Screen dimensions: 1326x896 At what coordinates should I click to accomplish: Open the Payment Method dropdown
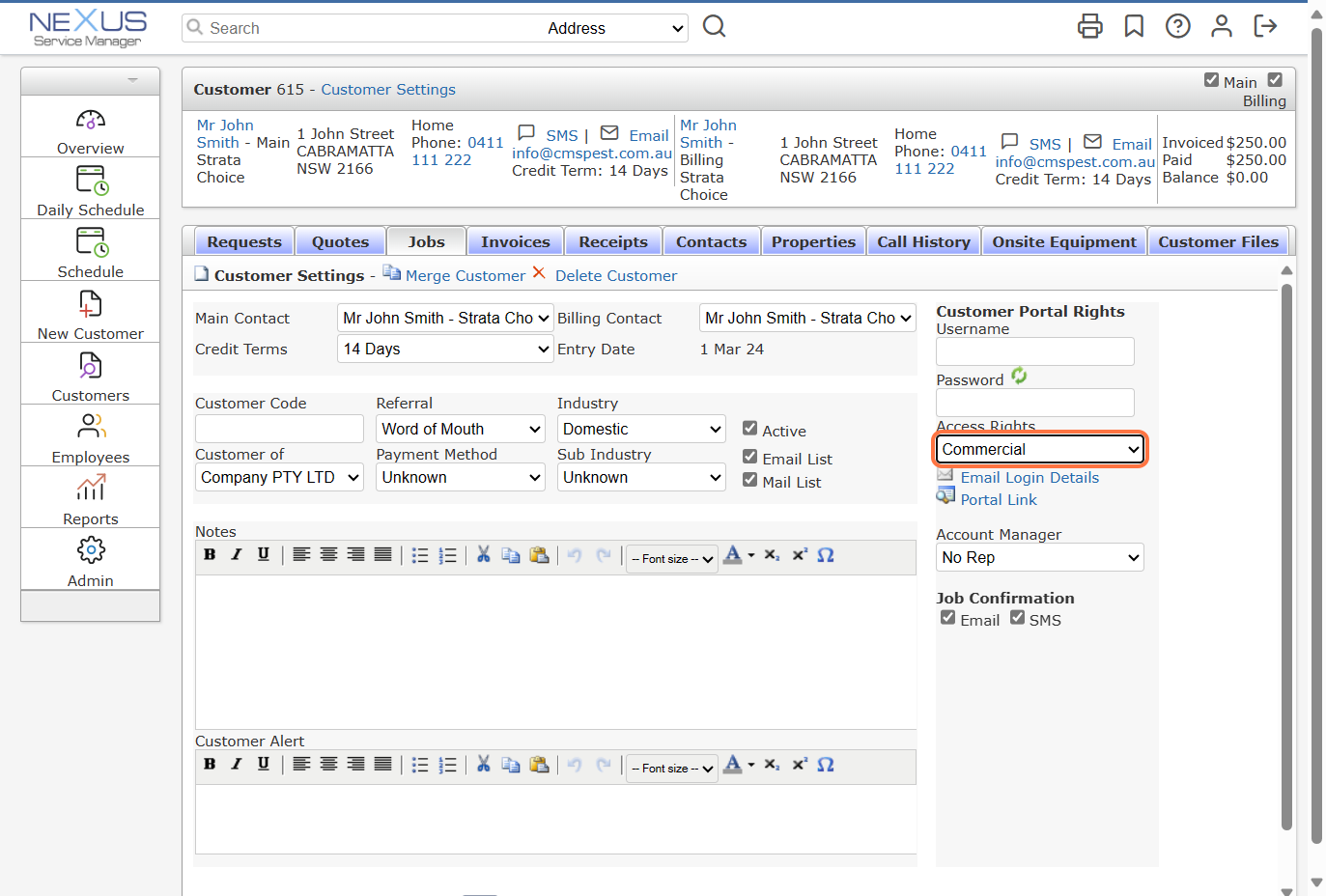click(x=461, y=477)
